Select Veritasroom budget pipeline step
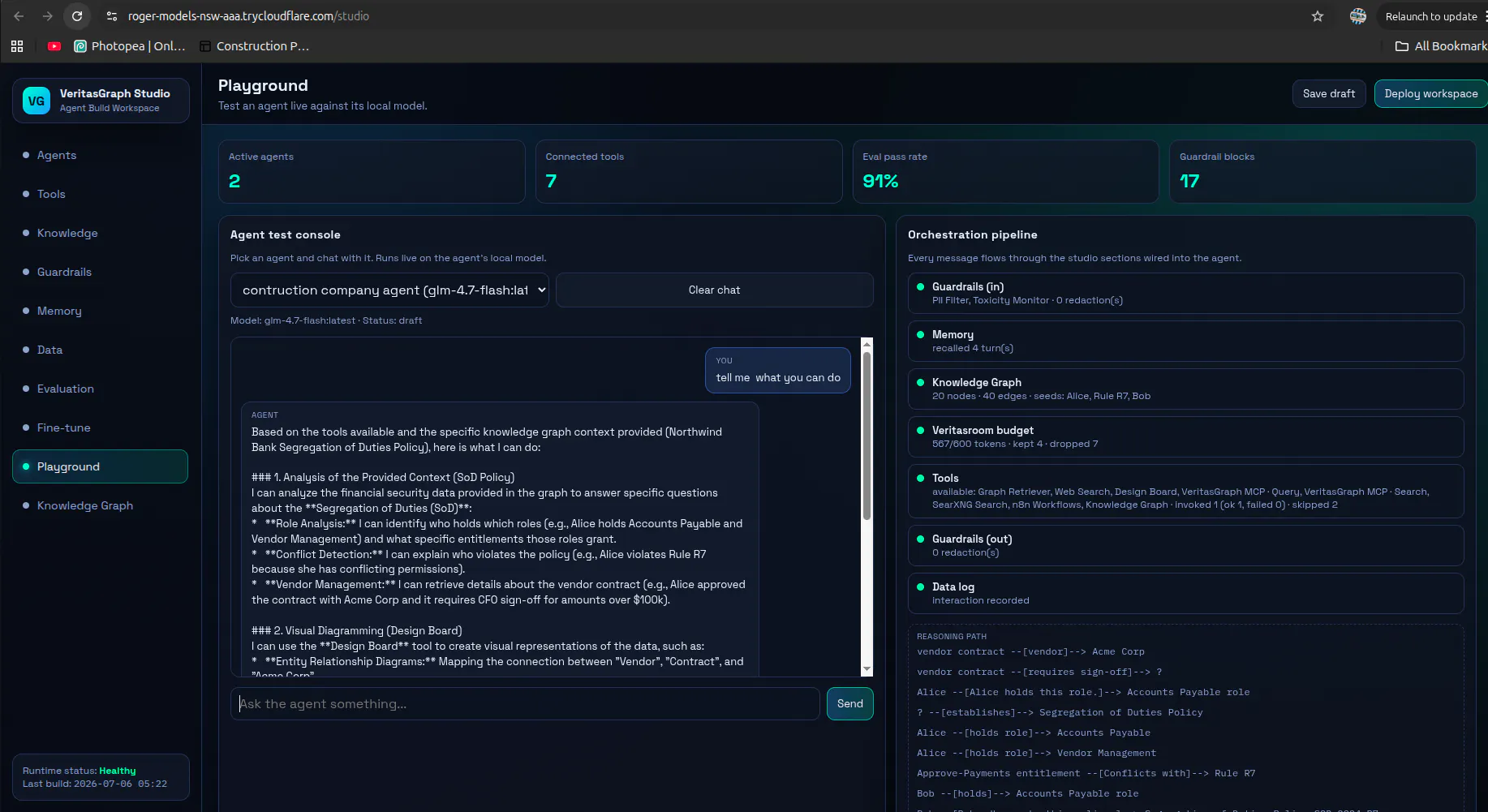The width and height of the screenshot is (1488, 812). (x=1185, y=436)
